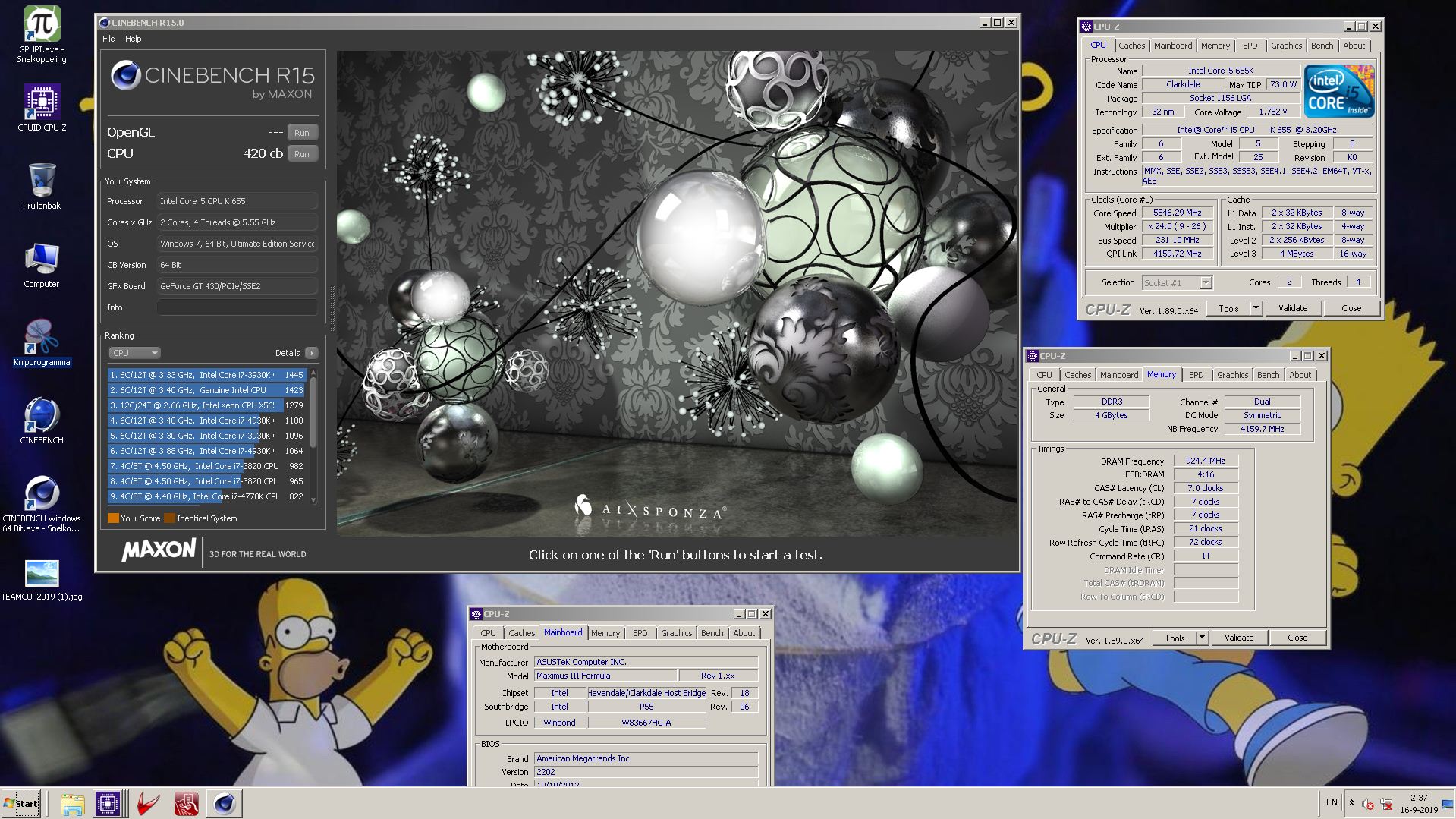Click the network tray icon
The image size is (1456, 819).
(x=1386, y=804)
